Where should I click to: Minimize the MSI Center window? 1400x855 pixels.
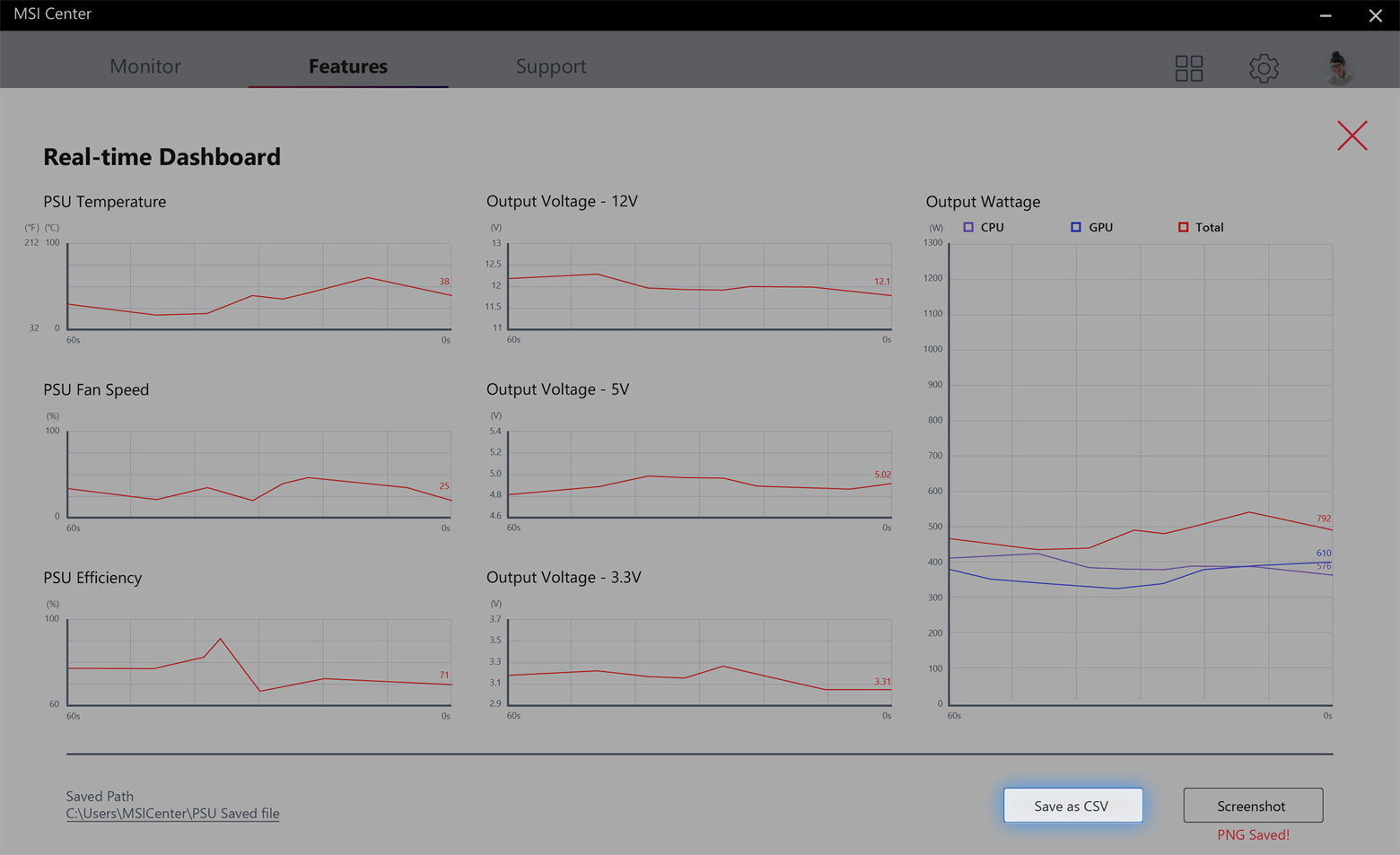point(1325,15)
